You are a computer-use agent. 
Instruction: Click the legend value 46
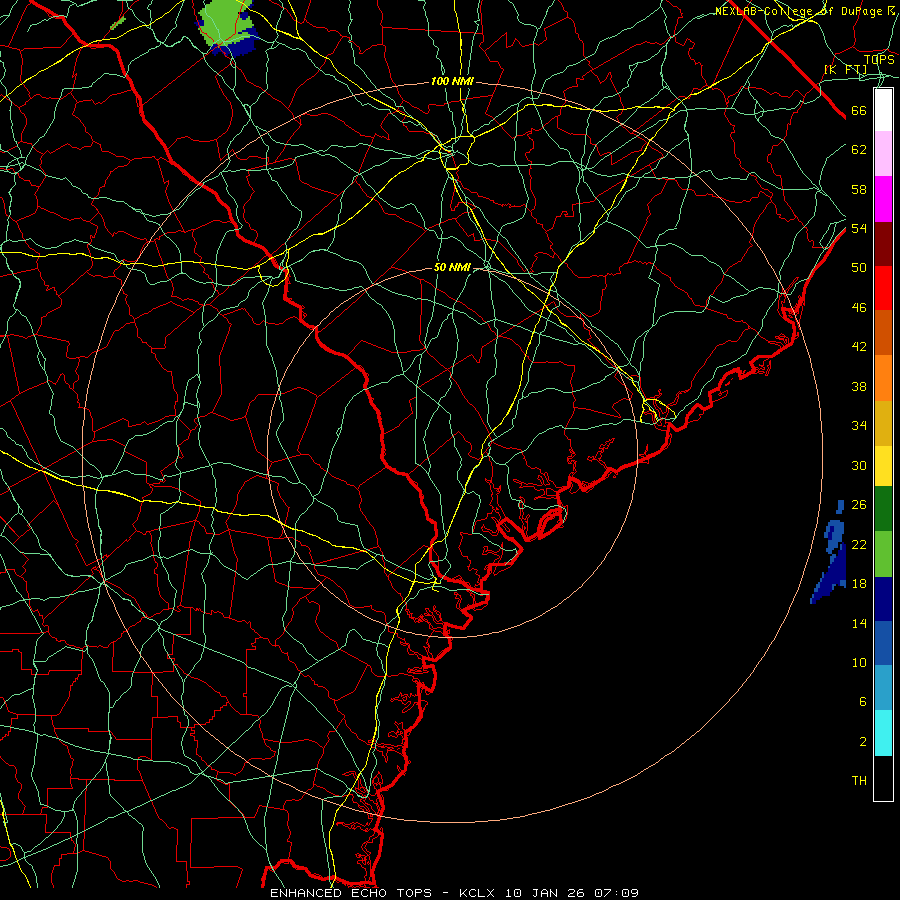point(859,308)
